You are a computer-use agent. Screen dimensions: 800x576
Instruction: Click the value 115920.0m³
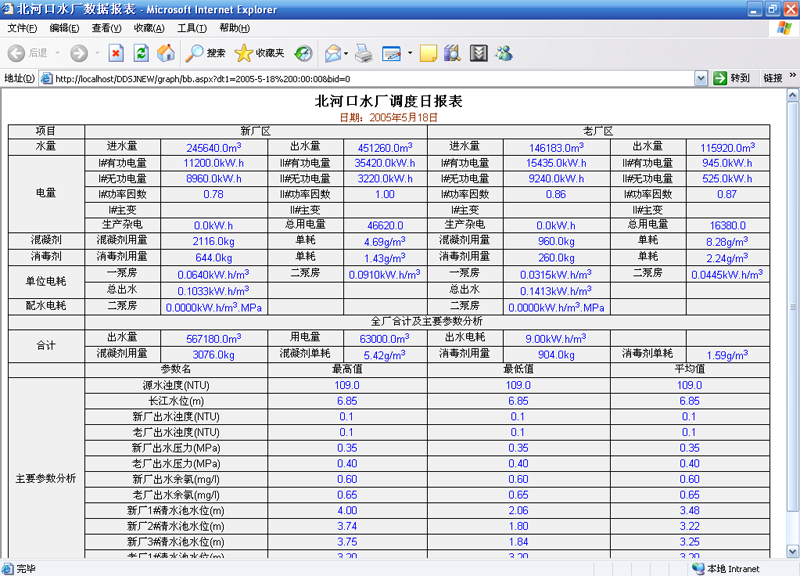pyautogui.click(x=728, y=147)
